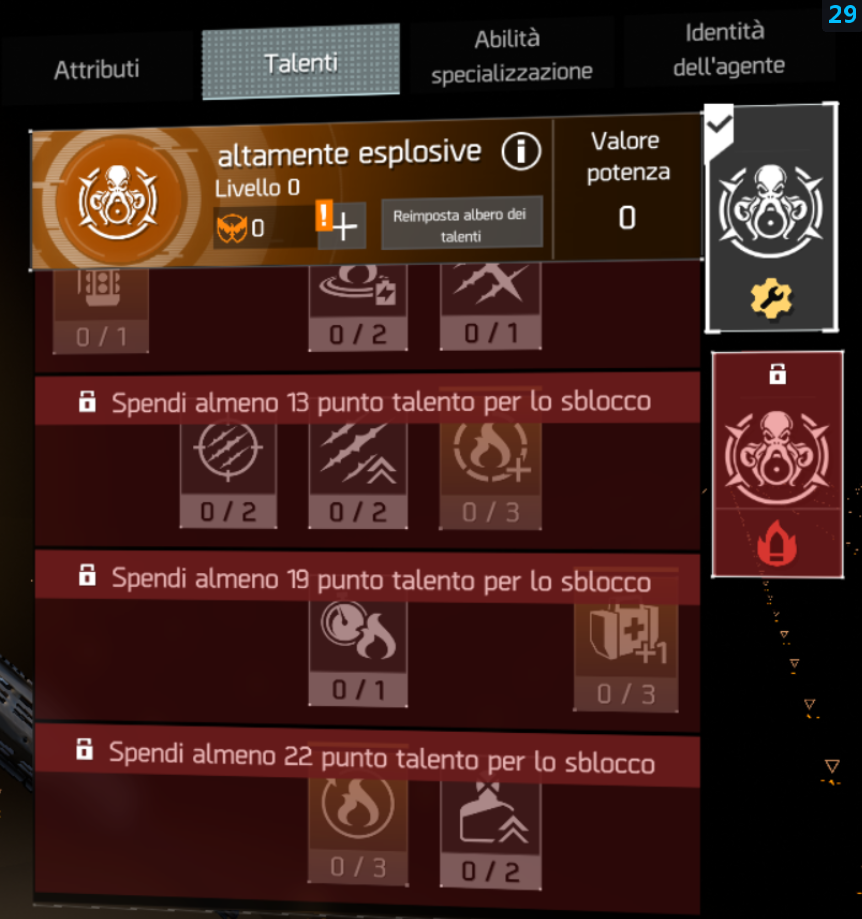Select the crosshair claw talent 0/2

pyautogui.click(x=228, y=475)
